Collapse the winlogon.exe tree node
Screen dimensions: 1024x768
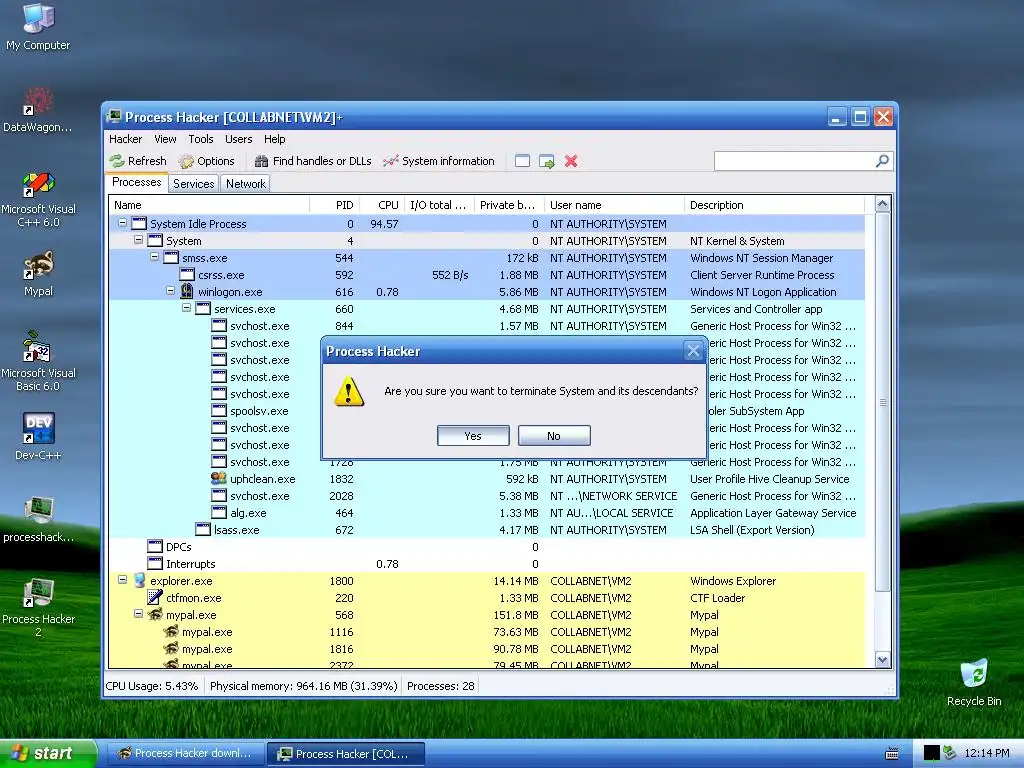click(x=170, y=291)
